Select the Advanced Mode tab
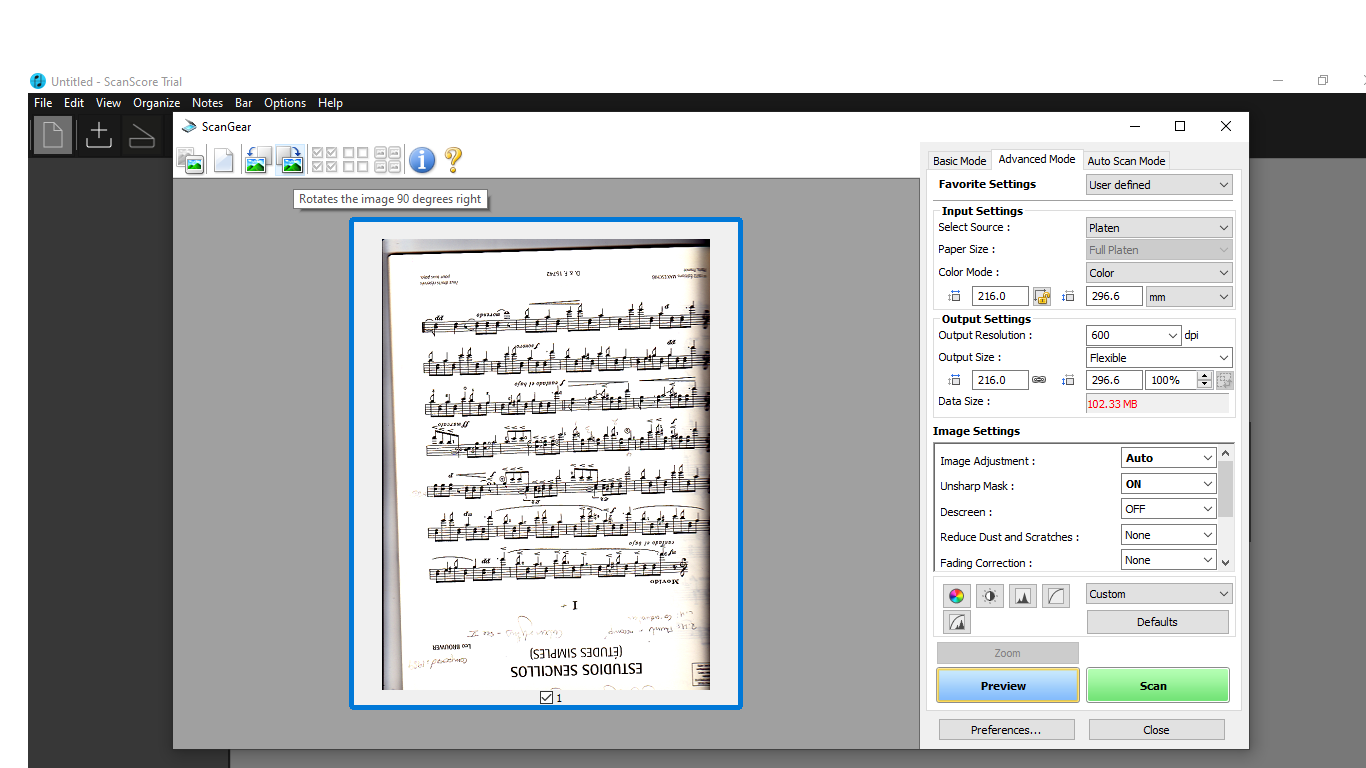The width and height of the screenshot is (1366, 768). (x=1037, y=159)
